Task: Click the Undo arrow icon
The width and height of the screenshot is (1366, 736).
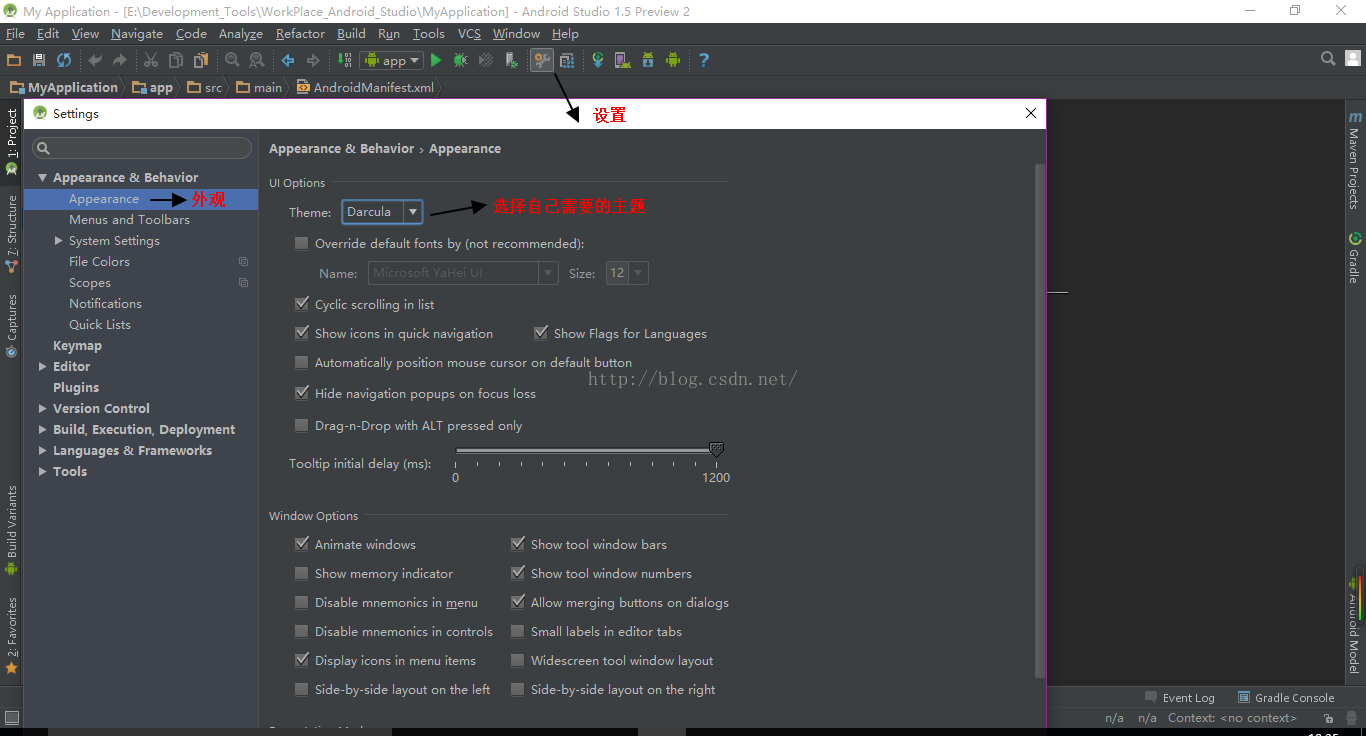Action: [95, 60]
